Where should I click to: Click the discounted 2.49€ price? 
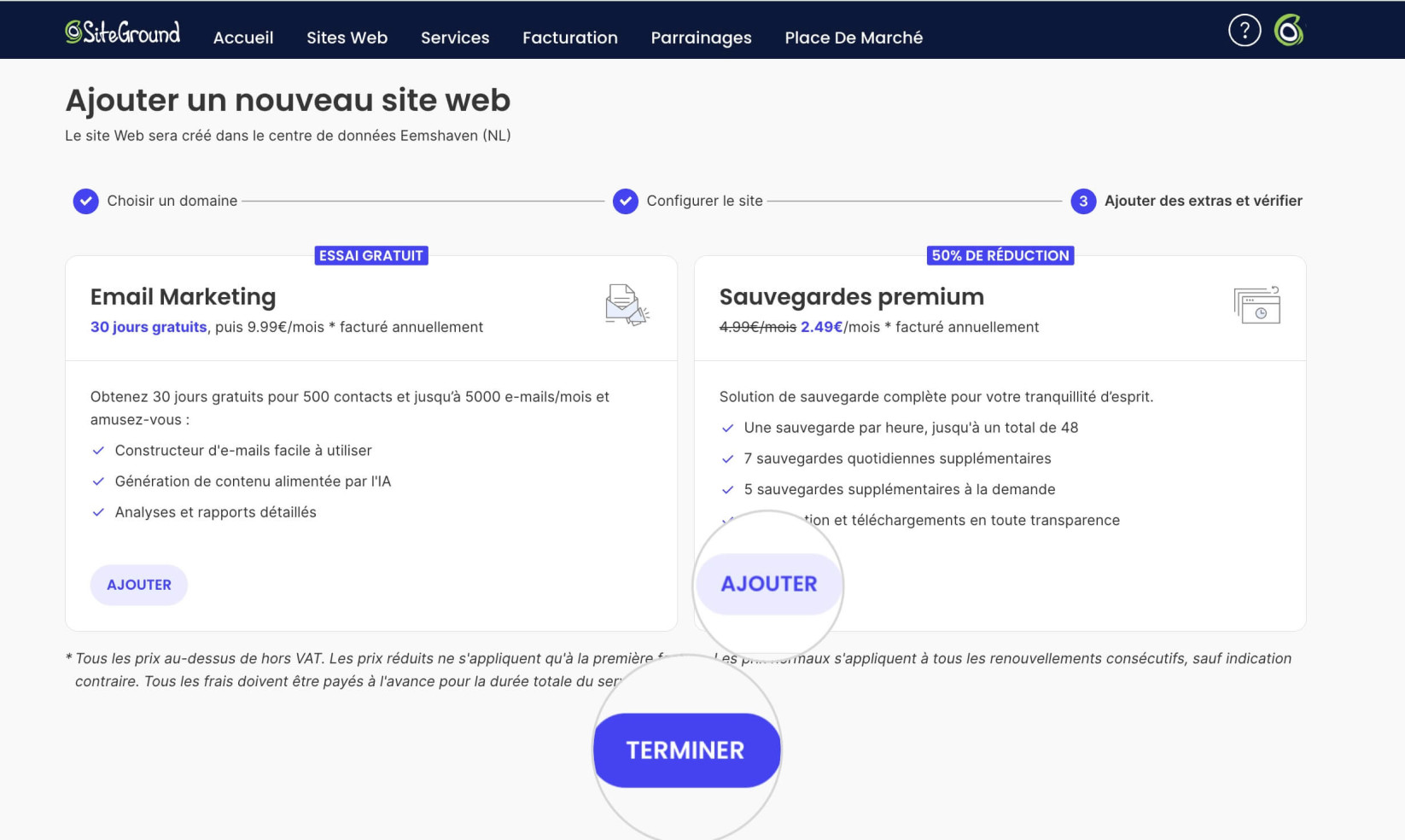pos(821,327)
